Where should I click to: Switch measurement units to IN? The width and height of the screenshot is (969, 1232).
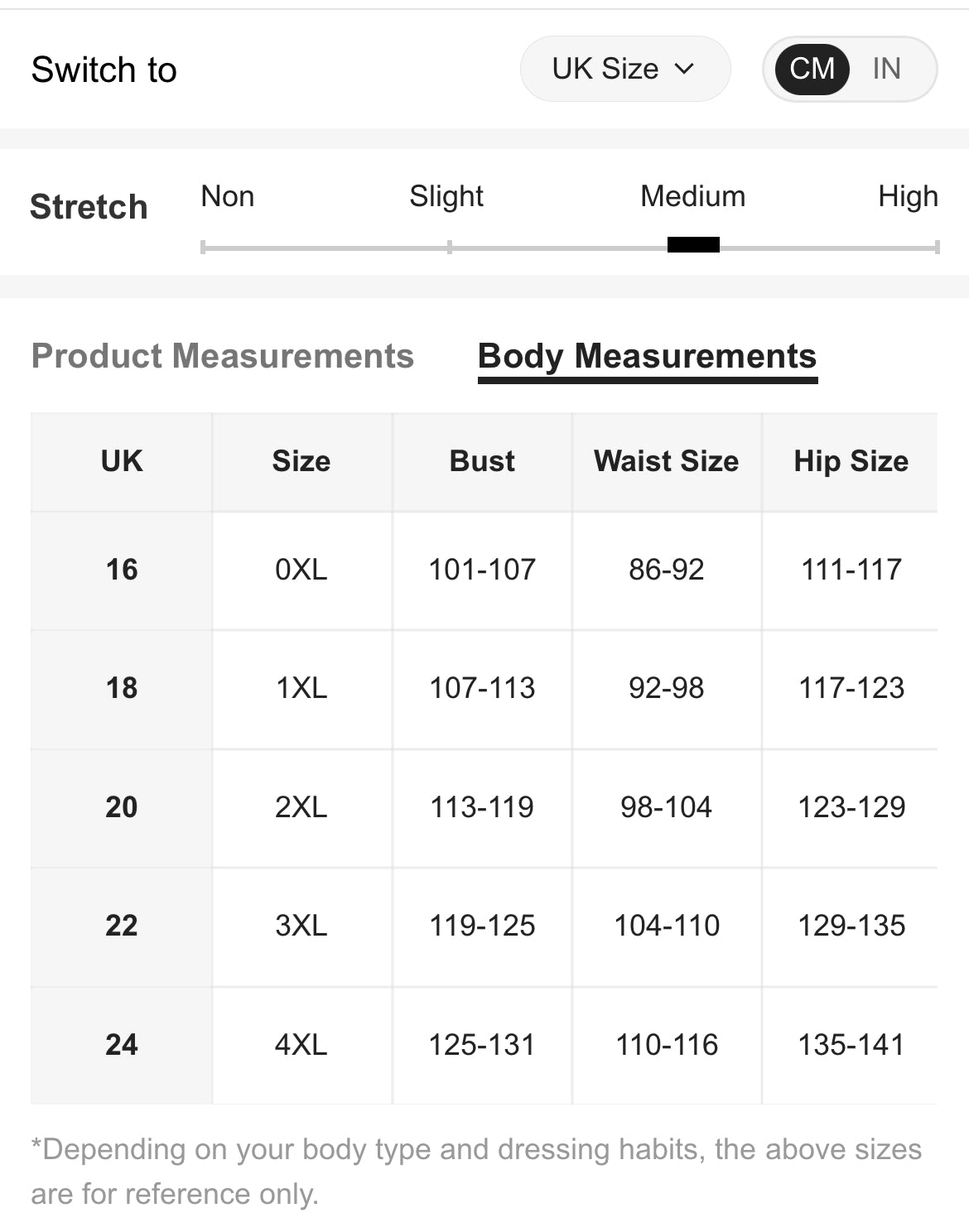887,69
